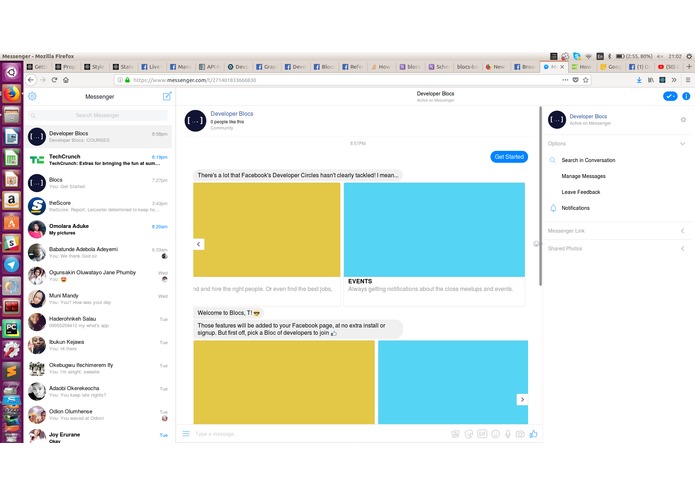Open Telegram in Ubuntu dock
Image resolution: width=695 pixels, height=494 pixels.
(12, 265)
